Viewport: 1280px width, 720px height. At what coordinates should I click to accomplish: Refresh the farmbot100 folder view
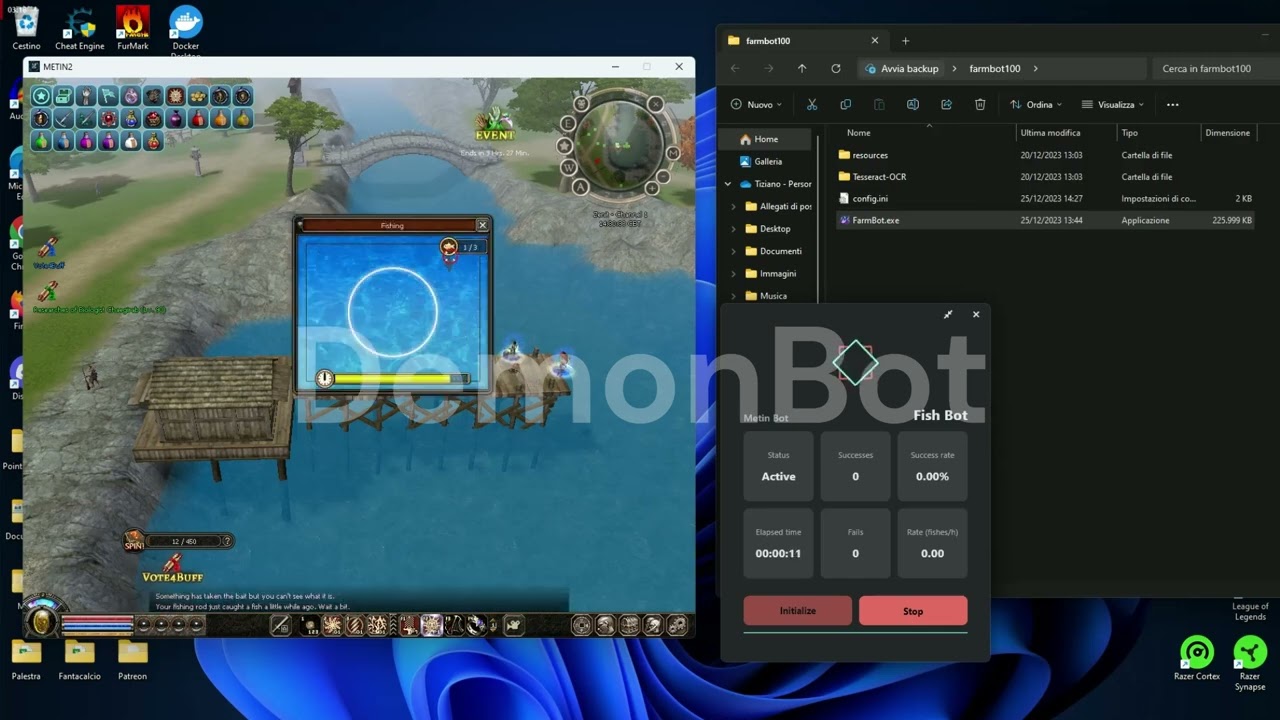836,68
